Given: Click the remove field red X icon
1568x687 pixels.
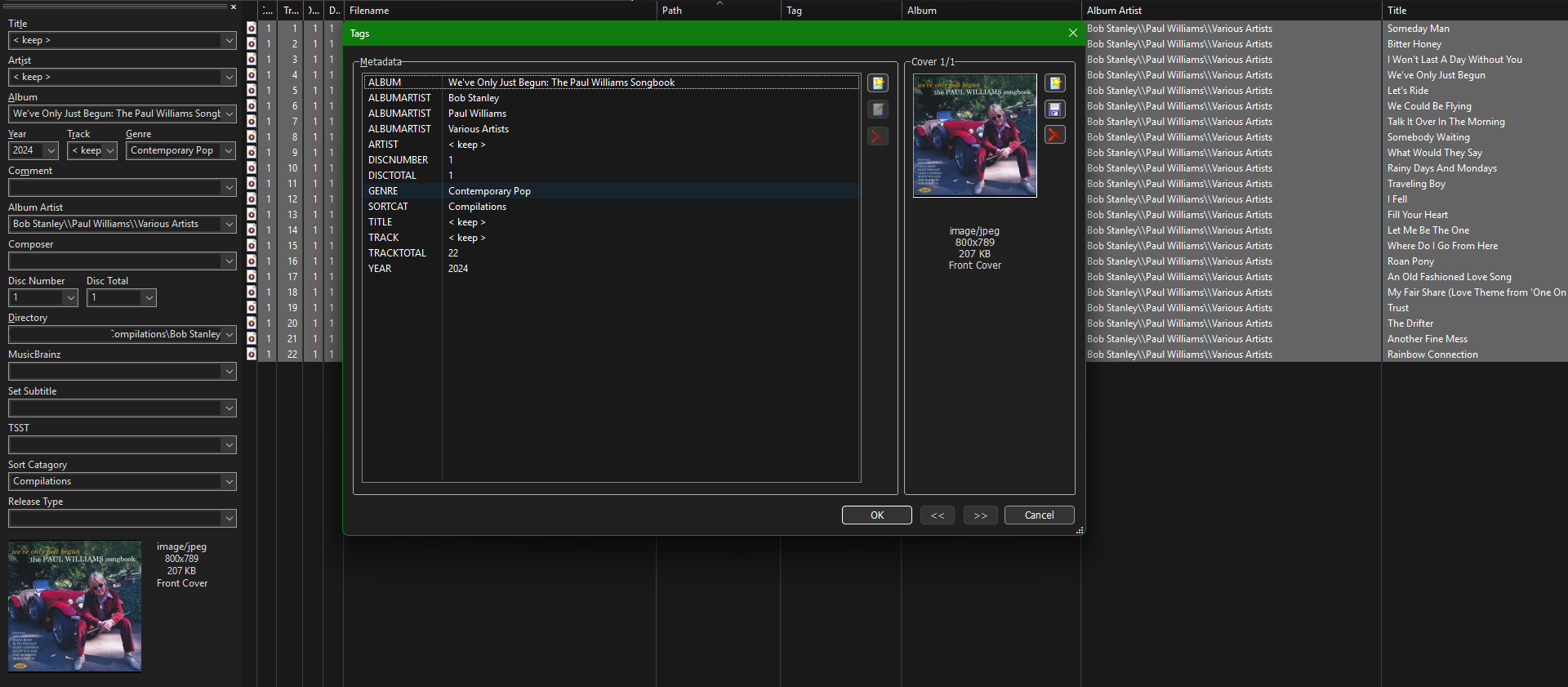Looking at the screenshot, I should 878,136.
